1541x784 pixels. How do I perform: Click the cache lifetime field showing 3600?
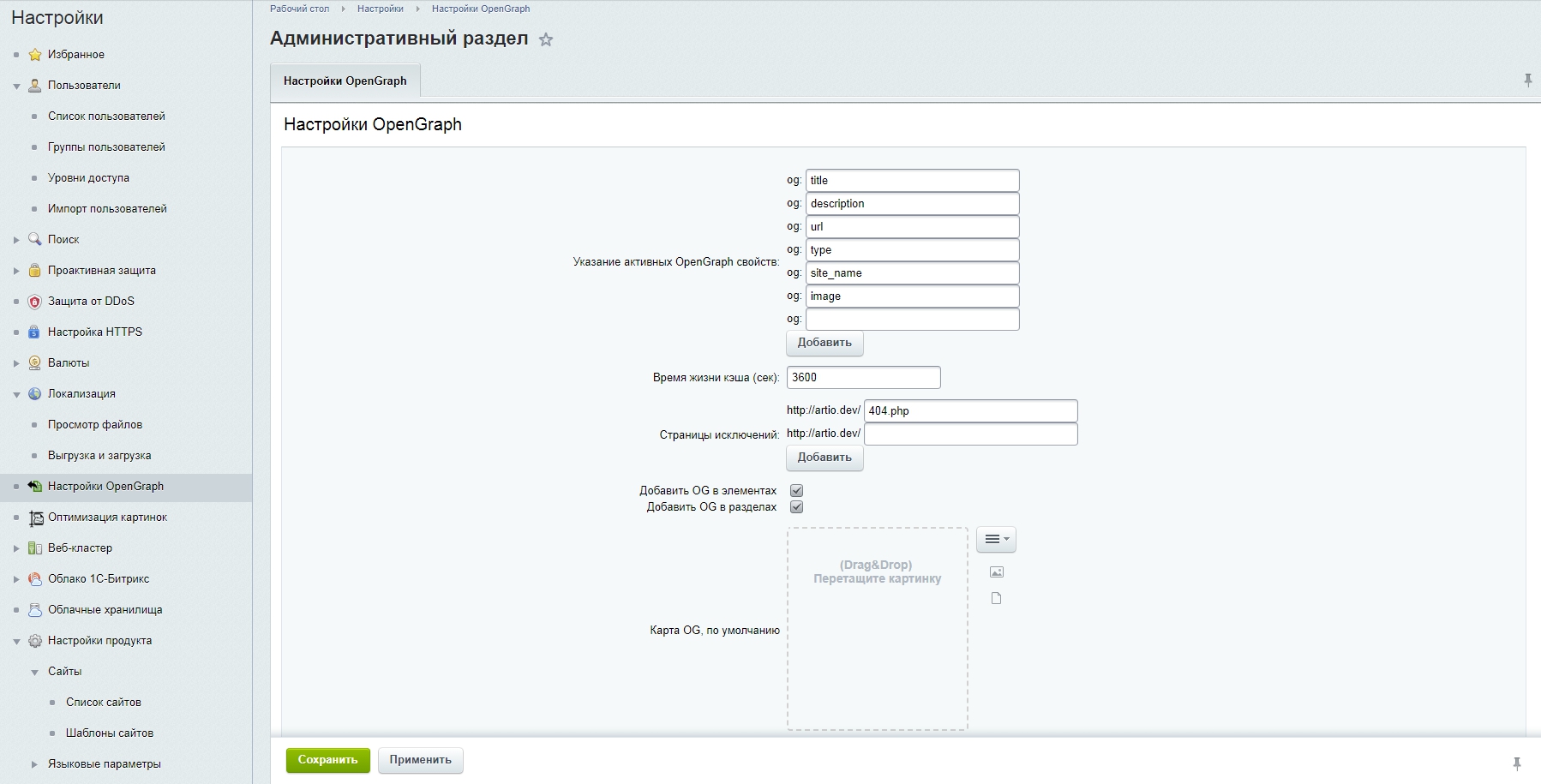click(863, 378)
